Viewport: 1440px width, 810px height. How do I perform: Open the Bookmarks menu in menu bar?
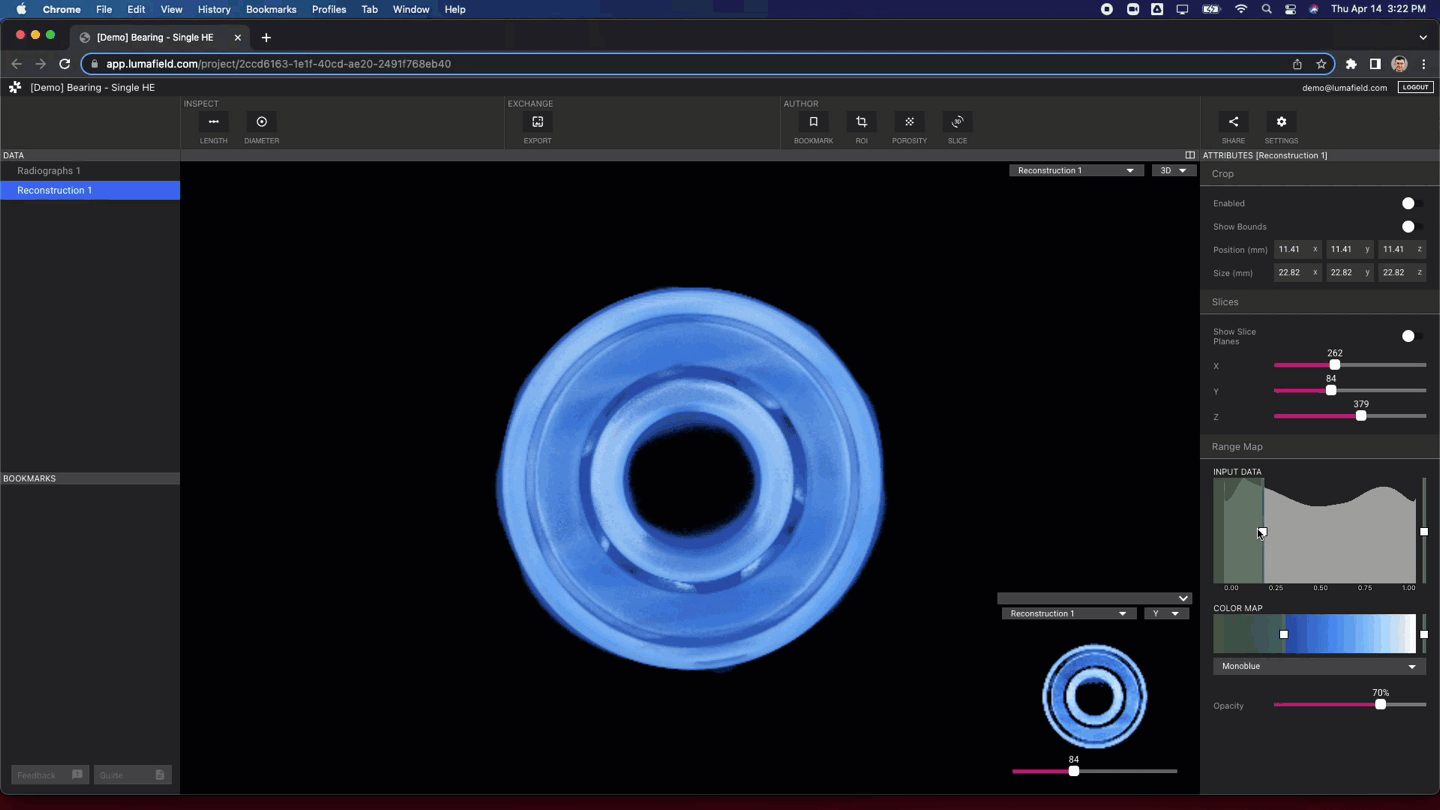point(271,9)
